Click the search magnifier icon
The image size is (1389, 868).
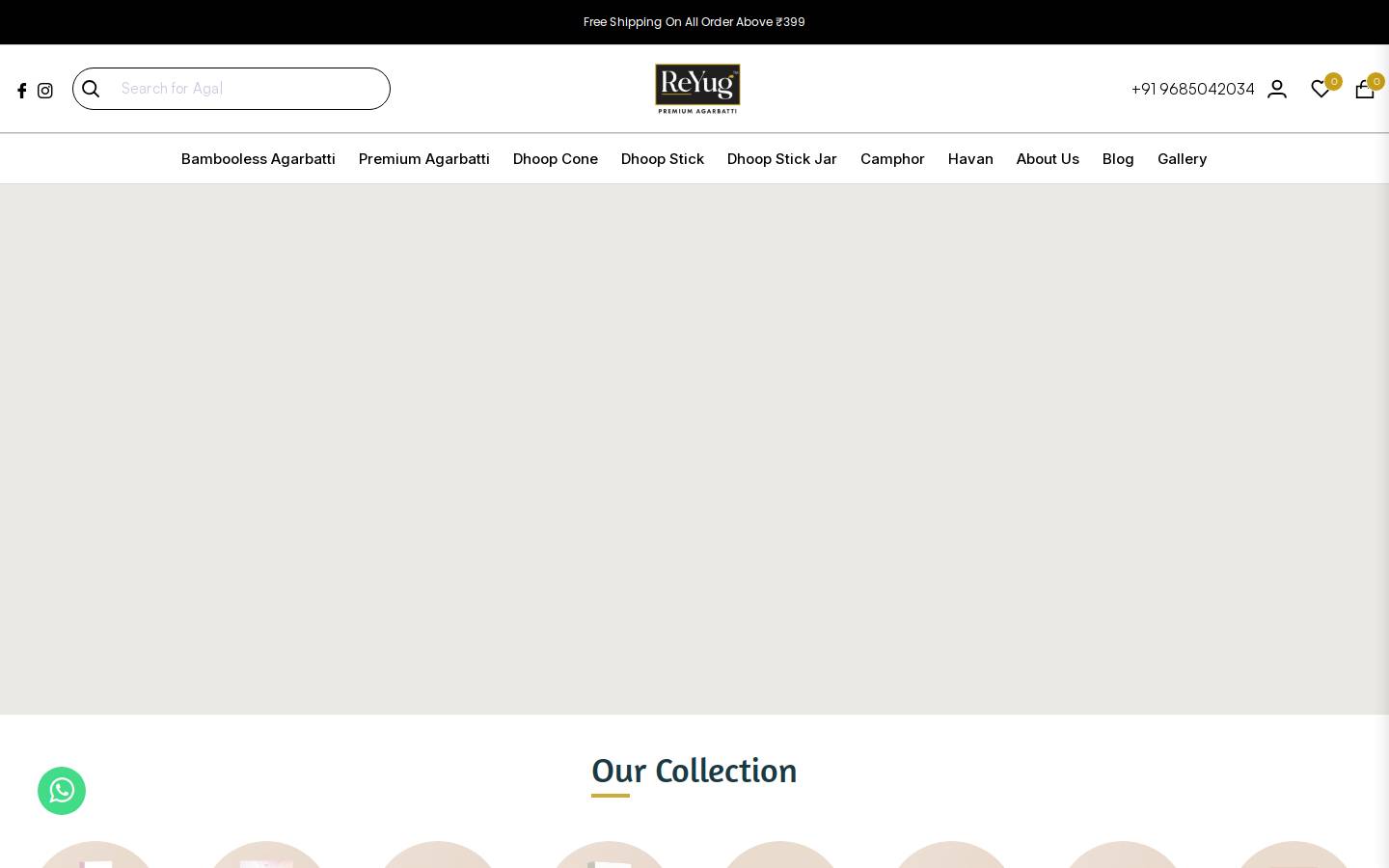(x=91, y=89)
